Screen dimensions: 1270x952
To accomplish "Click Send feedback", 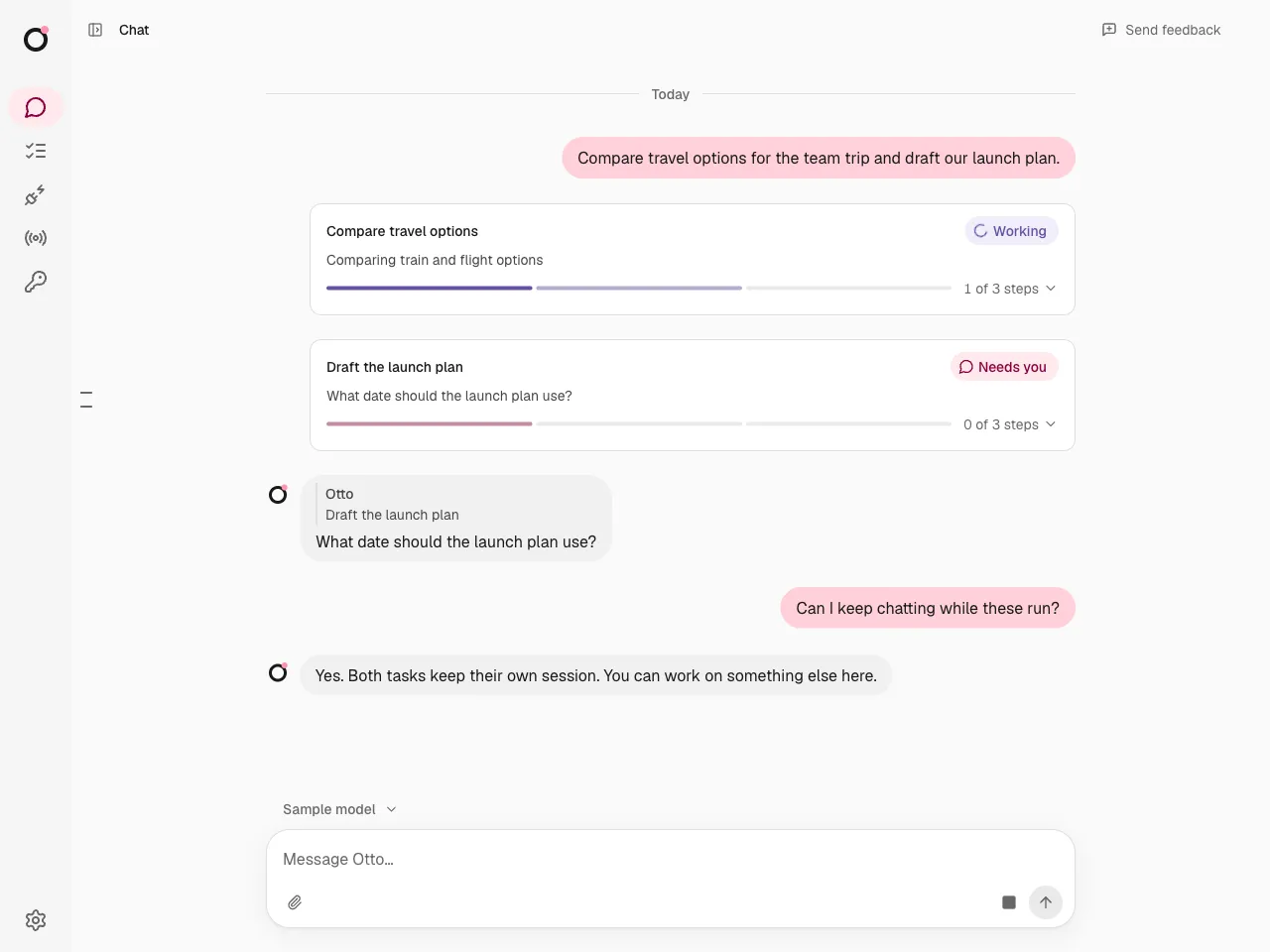I will pyautogui.click(x=1162, y=30).
